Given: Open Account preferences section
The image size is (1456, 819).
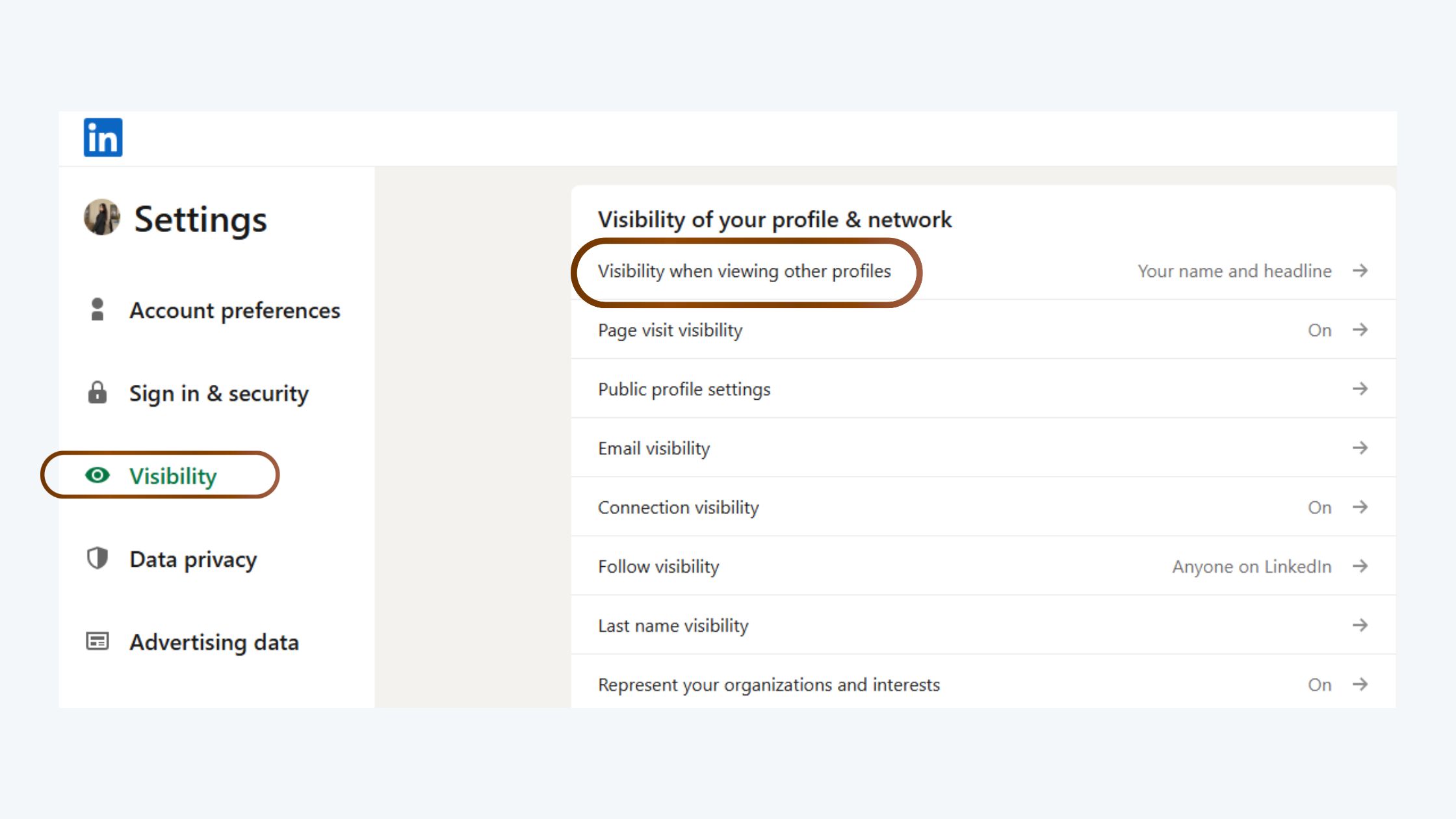Looking at the screenshot, I should (x=235, y=311).
